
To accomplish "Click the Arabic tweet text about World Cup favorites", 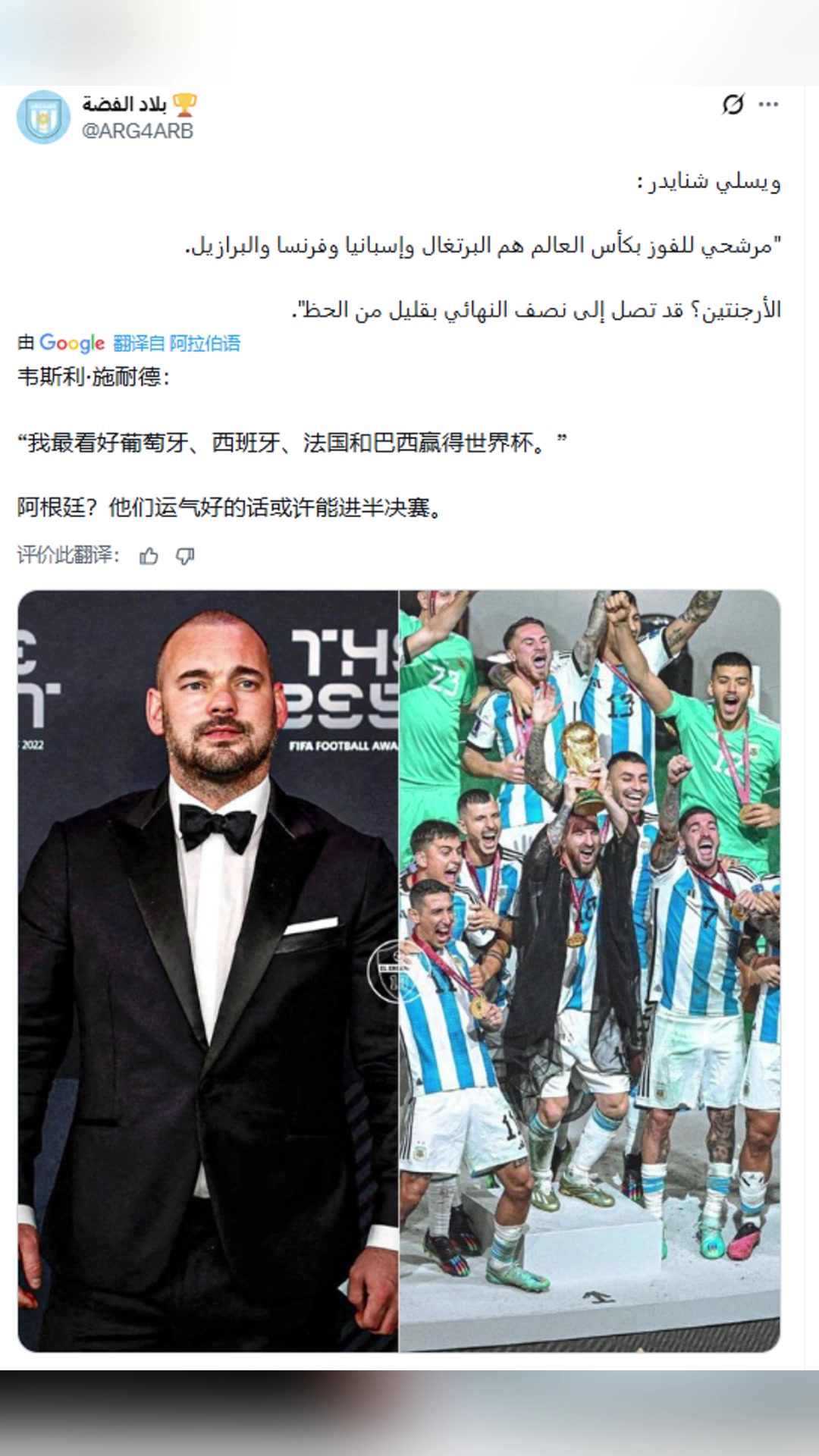I will 484,246.
